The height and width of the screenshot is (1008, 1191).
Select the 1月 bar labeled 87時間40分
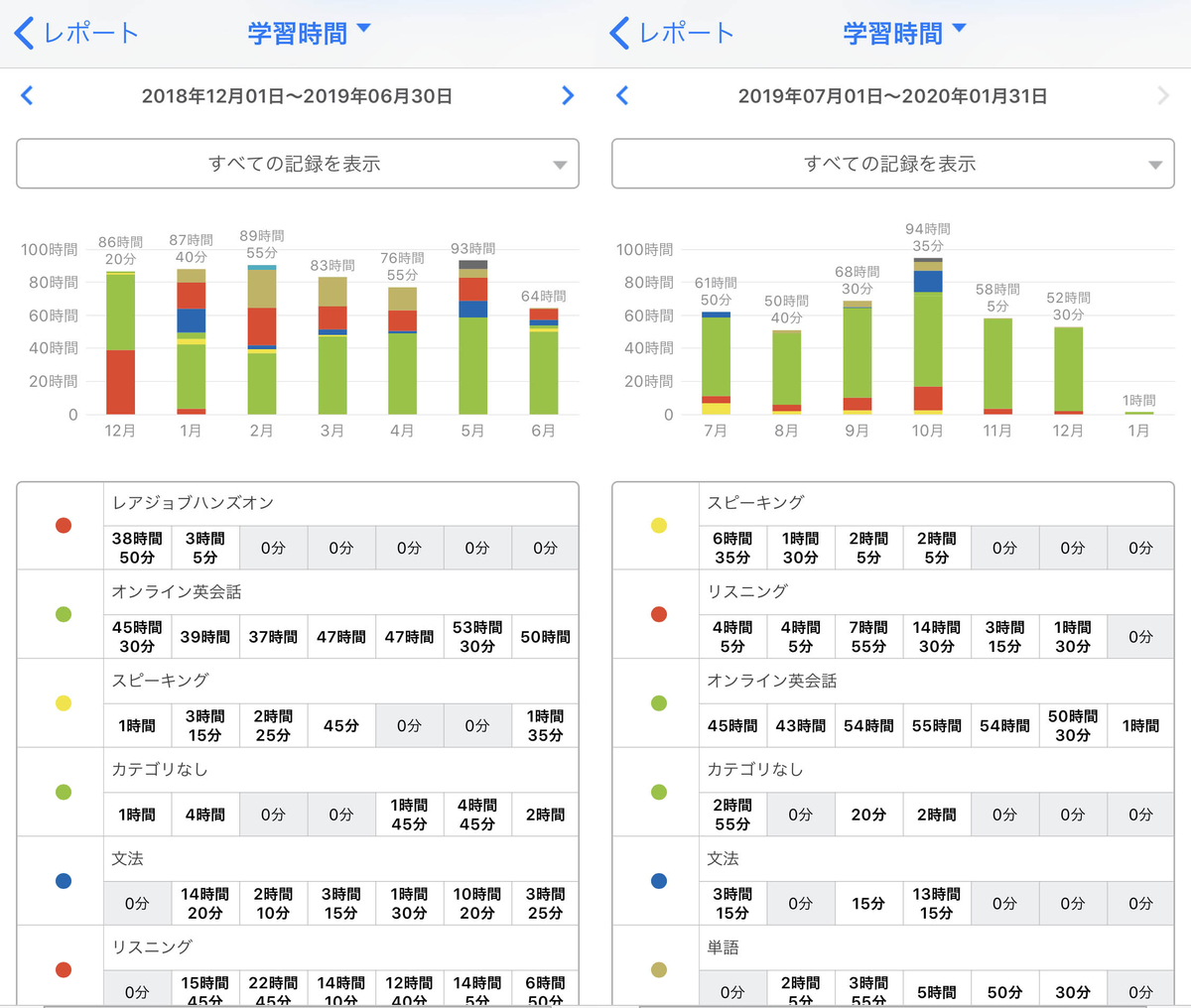pyautogui.click(x=191, y=341)
